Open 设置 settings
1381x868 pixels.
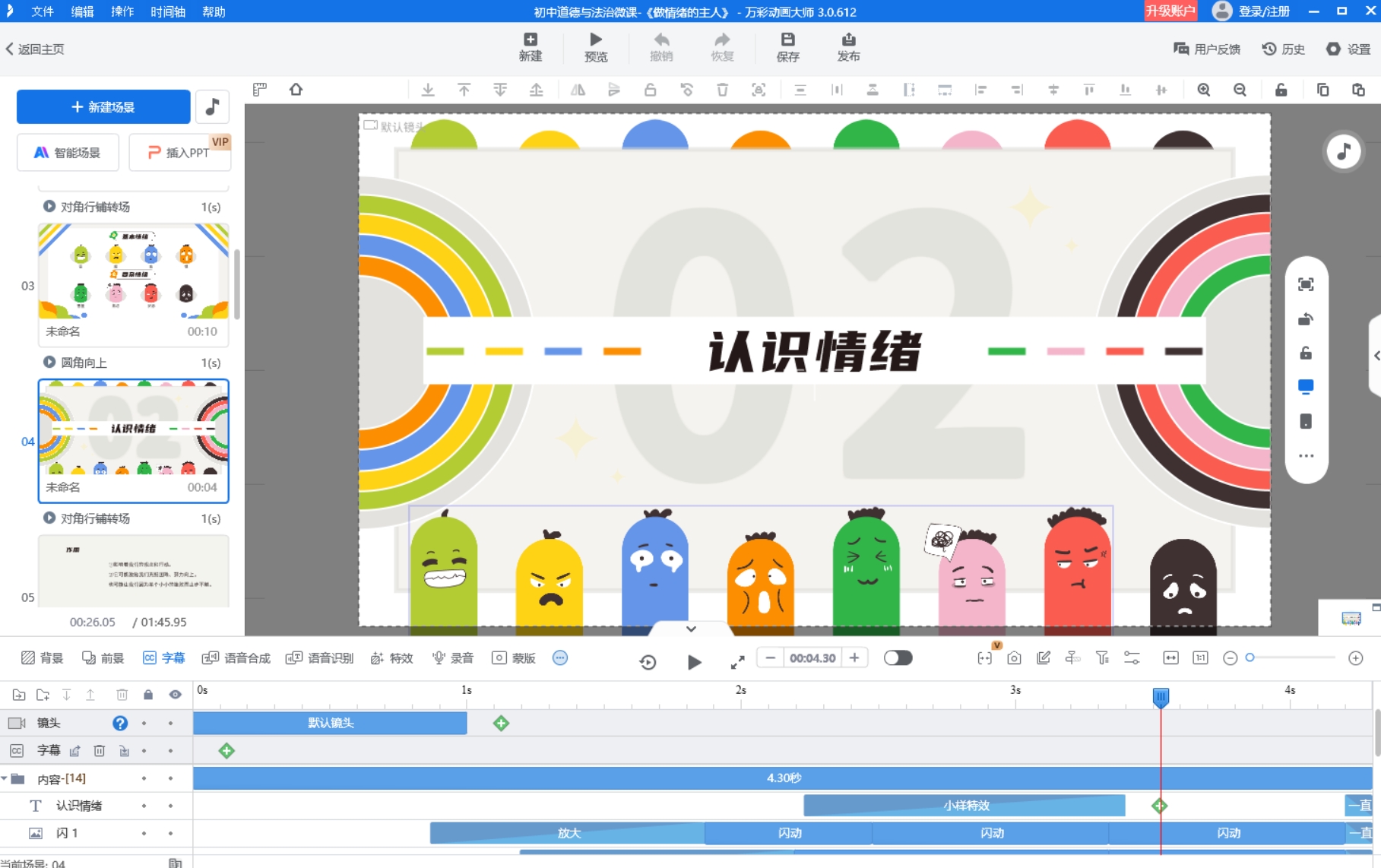(1348, 49)
